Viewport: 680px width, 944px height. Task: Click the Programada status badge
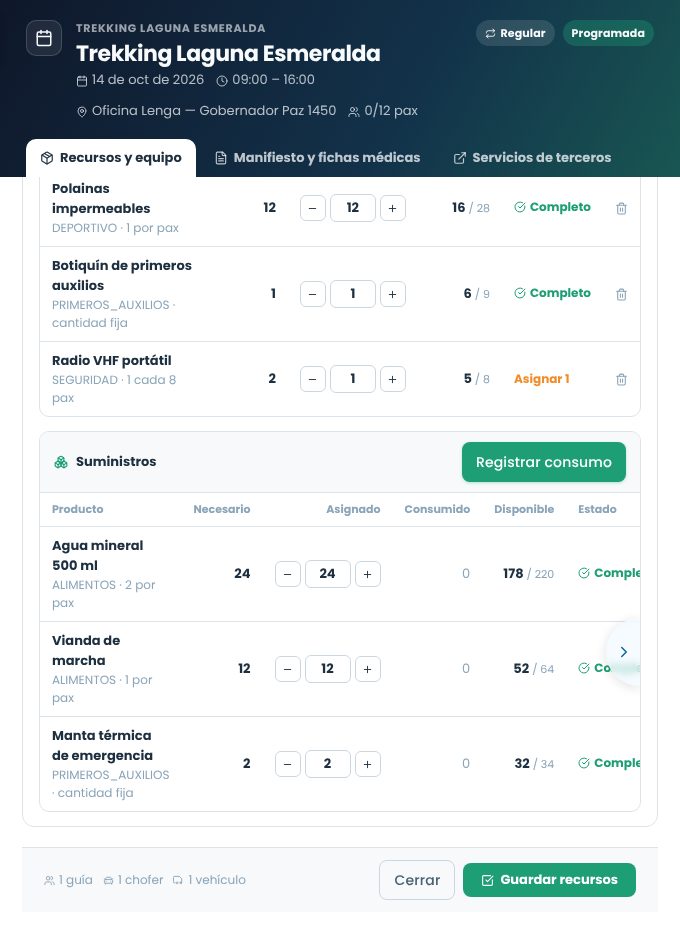tap(608, 33)
